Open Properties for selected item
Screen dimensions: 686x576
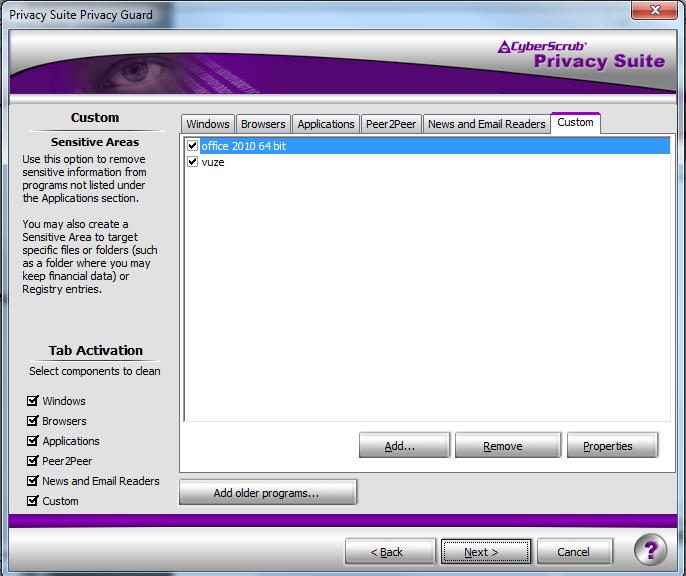click(x=612, y=446)
